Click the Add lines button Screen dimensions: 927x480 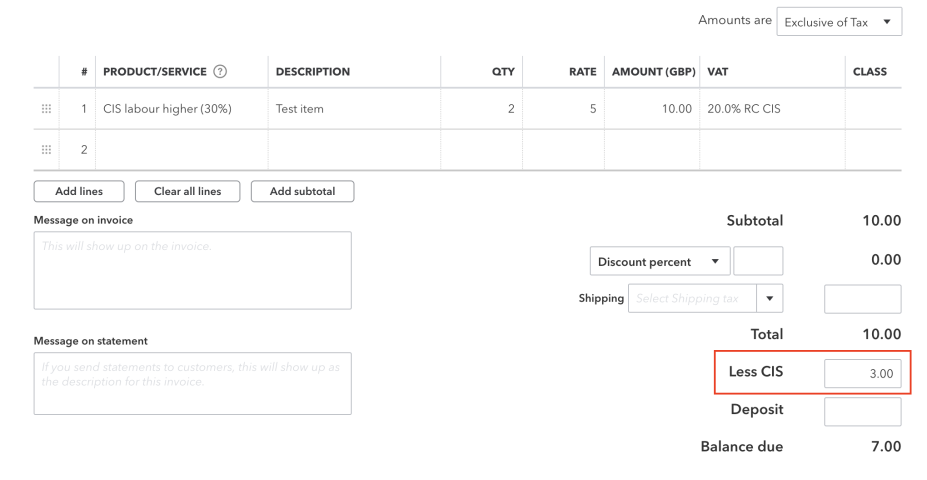[79, 192]
